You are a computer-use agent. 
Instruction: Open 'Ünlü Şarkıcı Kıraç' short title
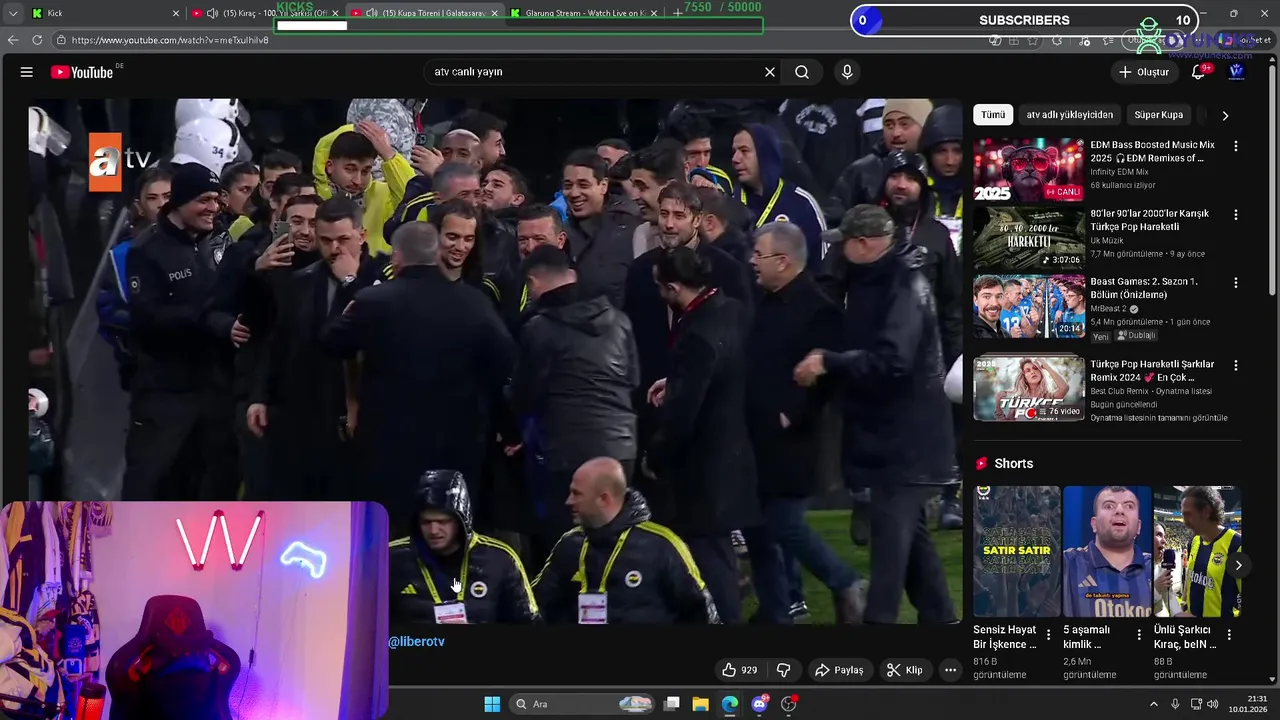tap(1185, 637)
